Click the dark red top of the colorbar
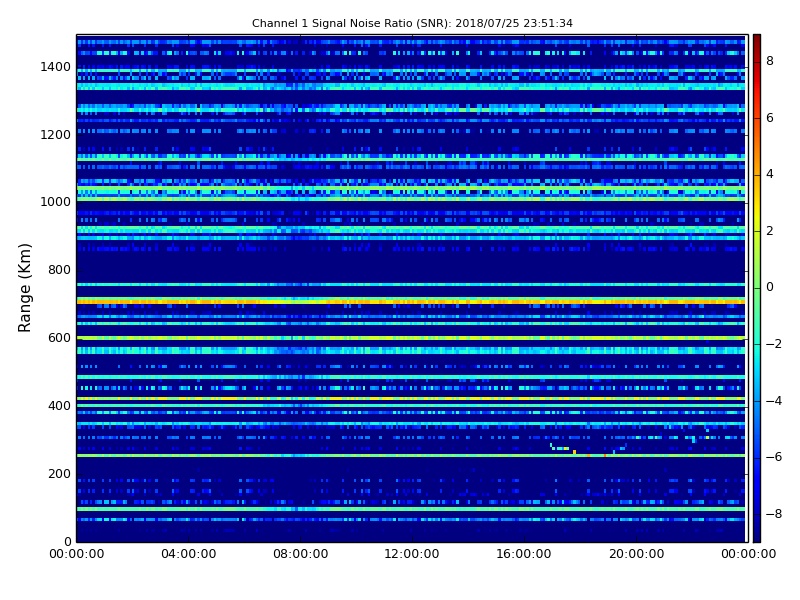The image size is (800, 600). (x=757, y=43)
